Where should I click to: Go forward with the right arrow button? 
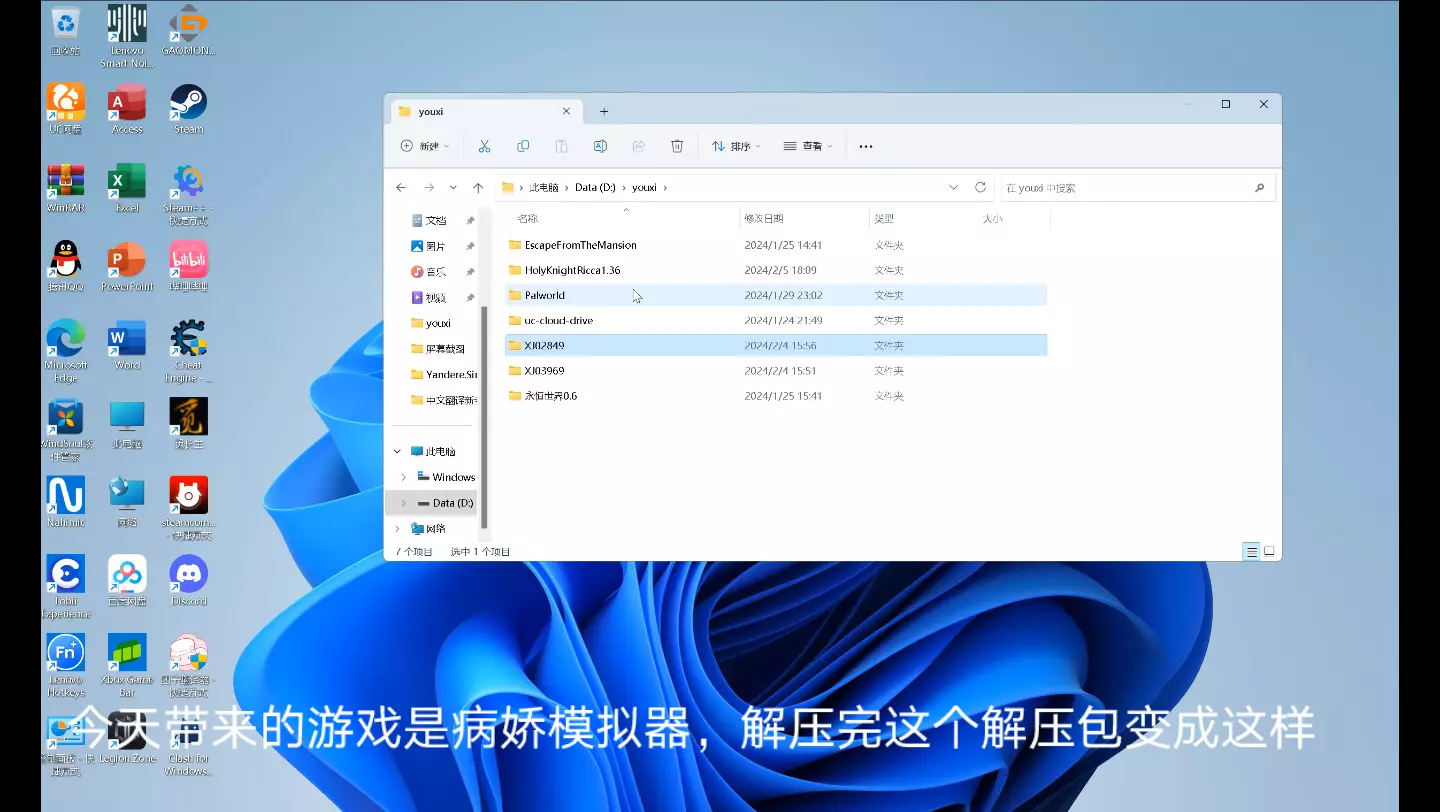click(x=429, y=187)
